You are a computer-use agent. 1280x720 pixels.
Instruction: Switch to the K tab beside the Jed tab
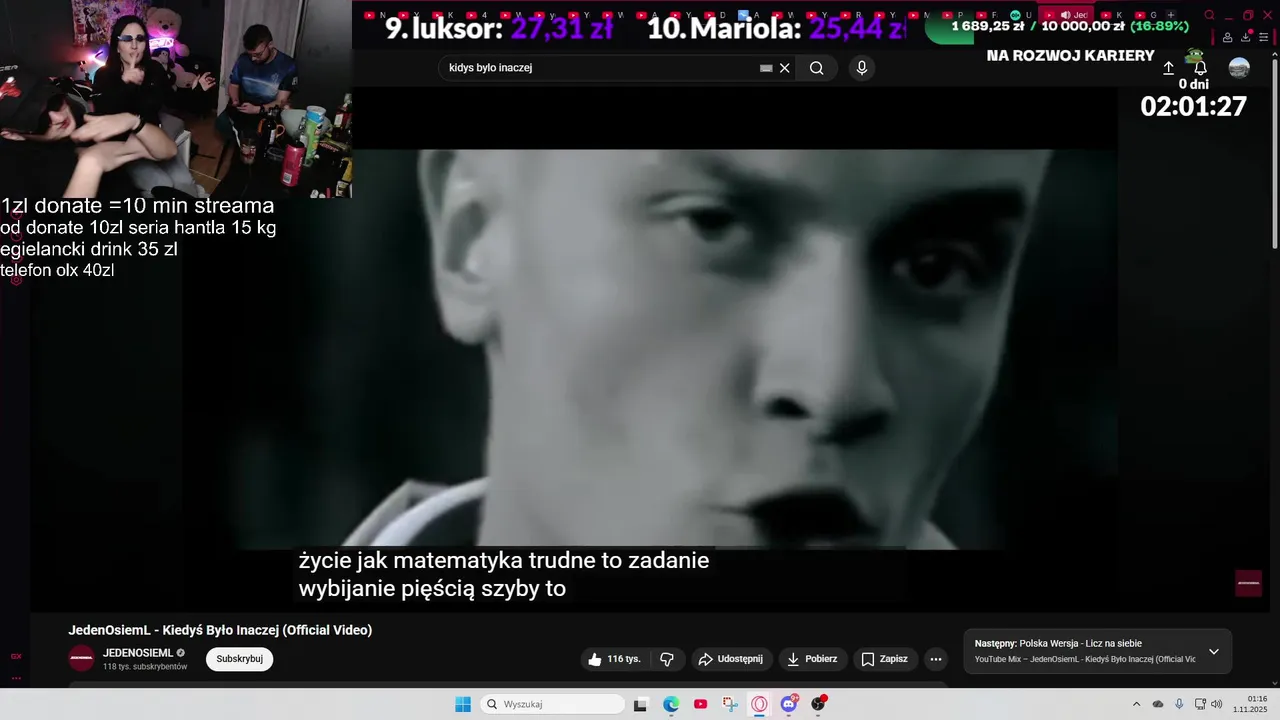coord(1114,15)
